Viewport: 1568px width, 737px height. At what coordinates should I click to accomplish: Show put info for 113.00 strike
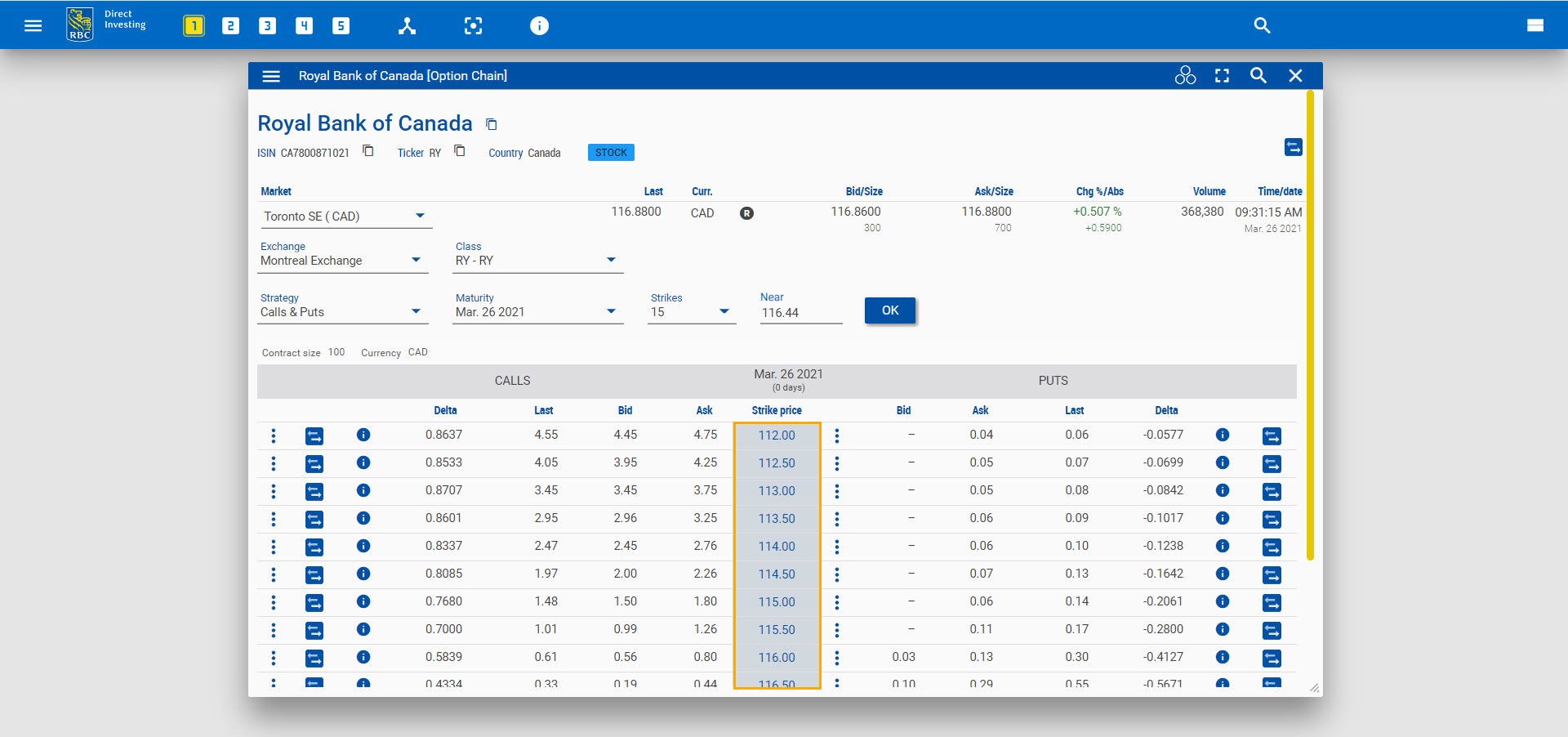pos(1223,490)
